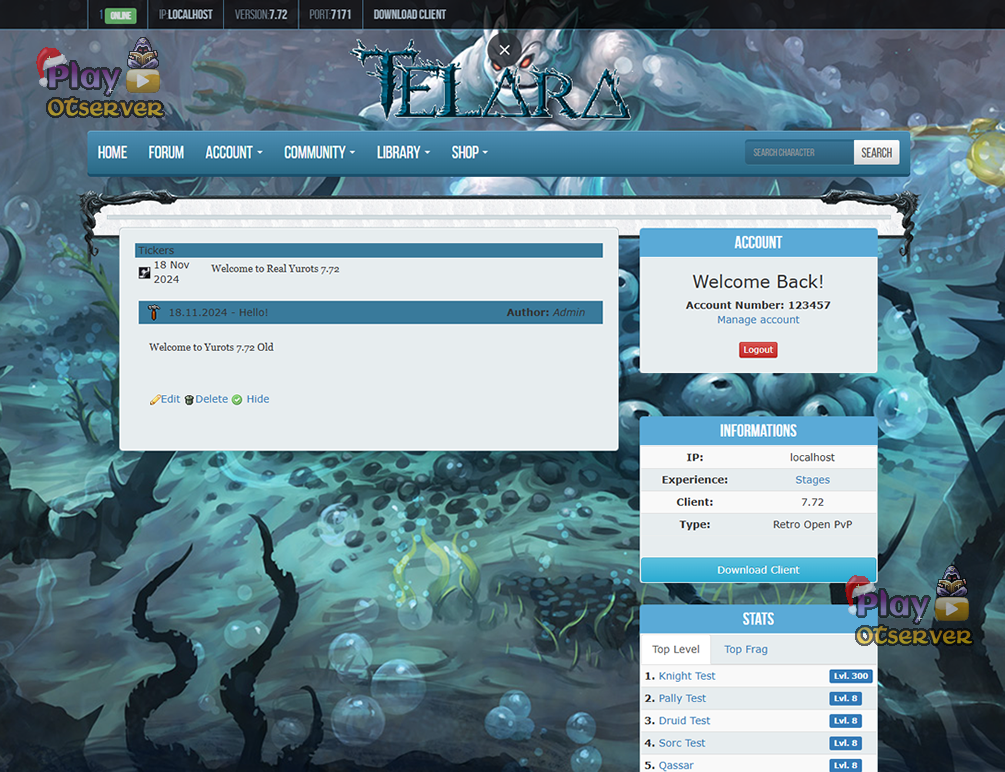Click the hammer news icon

(x=153, y=312)
